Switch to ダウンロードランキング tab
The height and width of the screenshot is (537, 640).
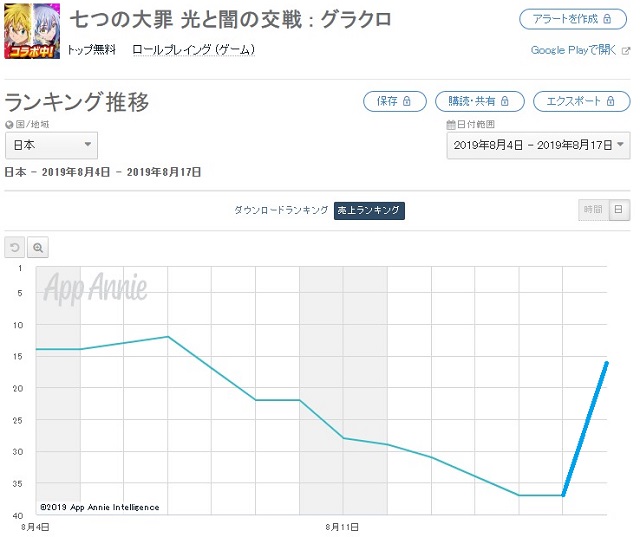tap(281, 210)
